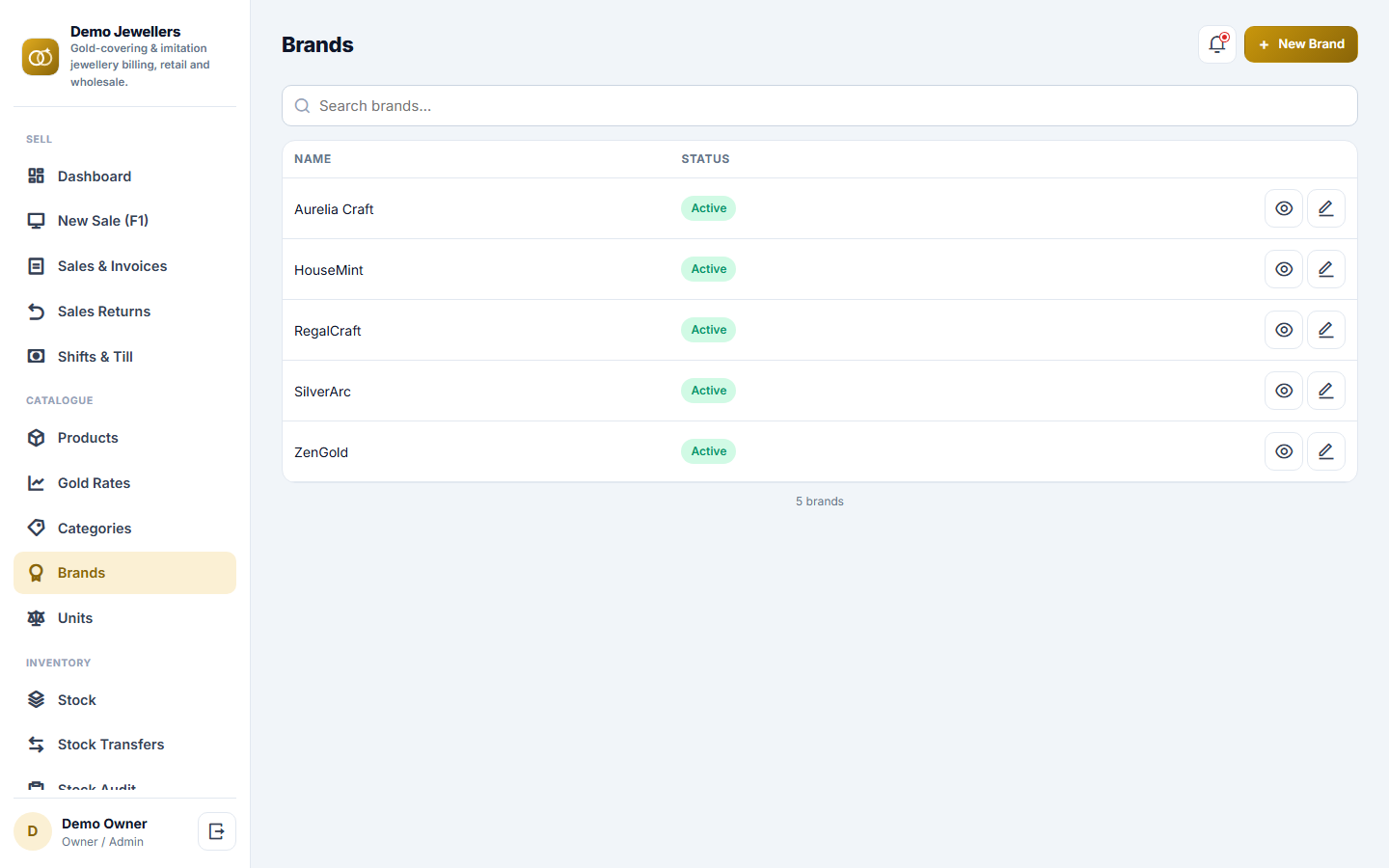This screenshot has width=1389, height=868.
Task: Edit the RegalCraft brand (pencil icon)
Action: click(1326, 330)
